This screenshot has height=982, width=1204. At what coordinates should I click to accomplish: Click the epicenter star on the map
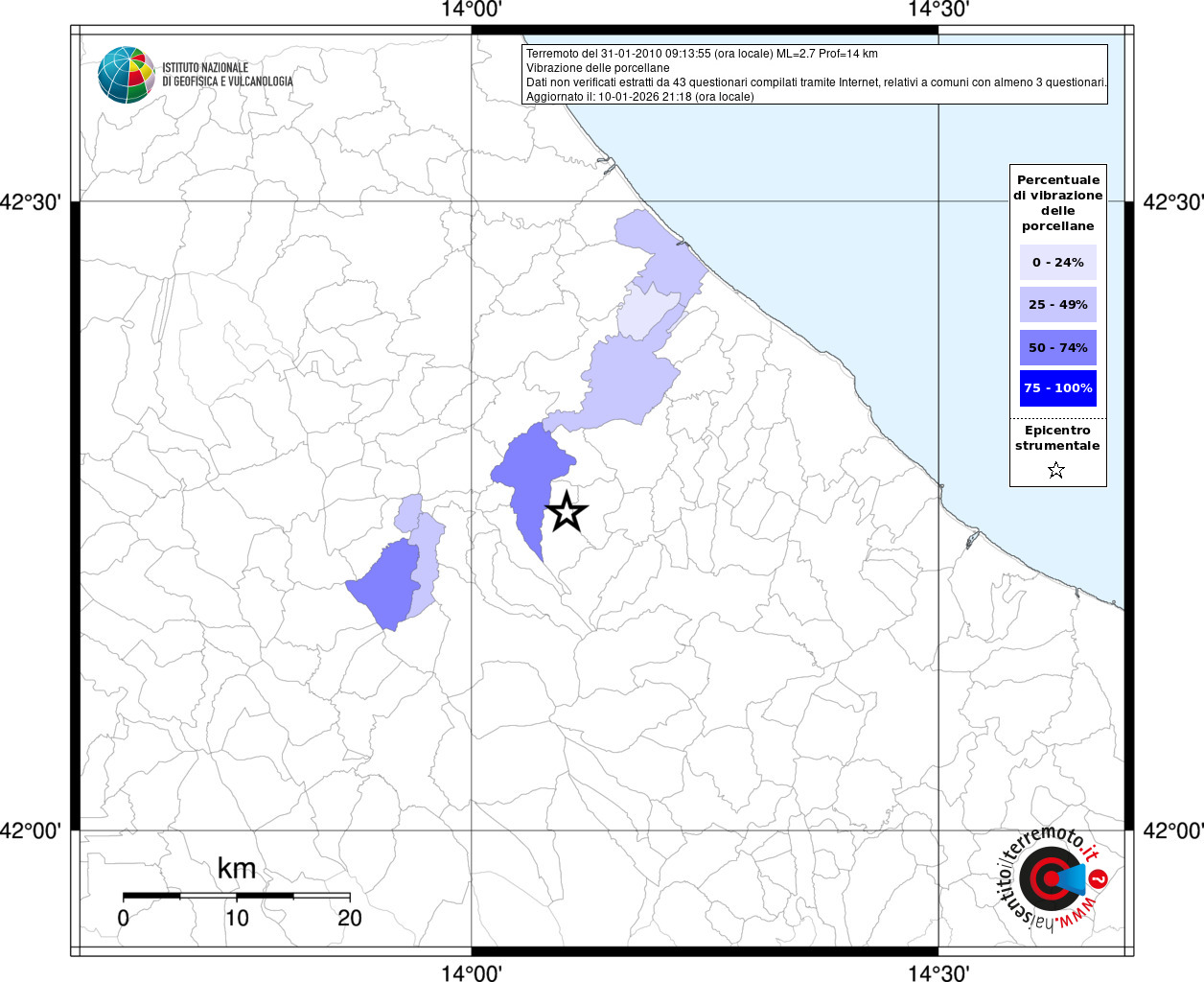pyautogui.click(x=567, y=513)
